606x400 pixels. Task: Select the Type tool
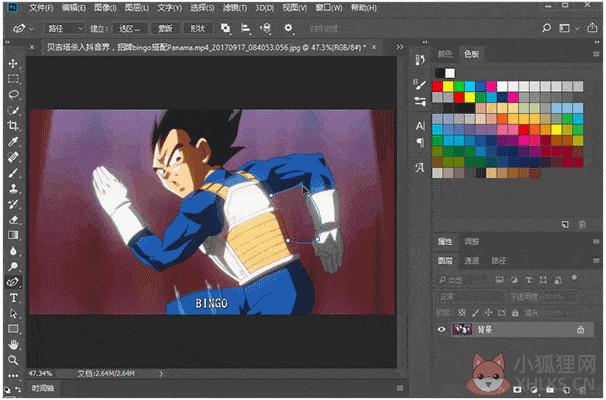(13, 298)
